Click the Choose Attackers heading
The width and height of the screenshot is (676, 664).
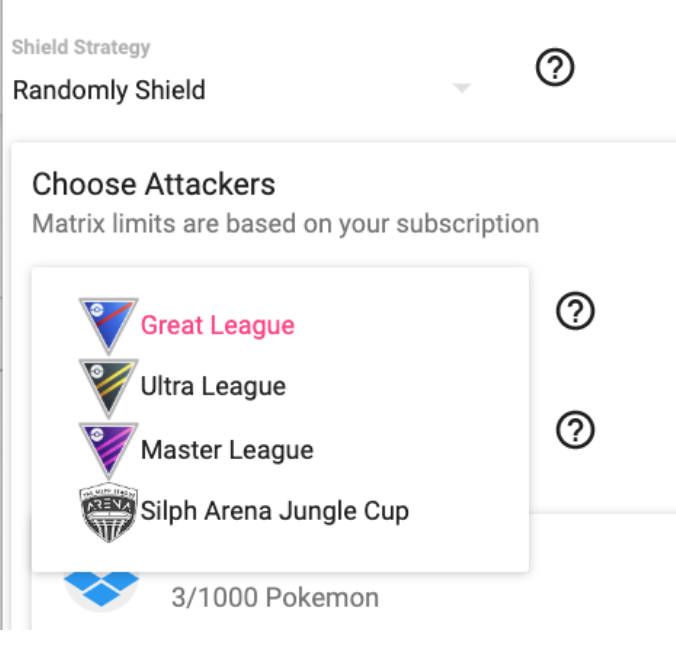click(153, 184)
